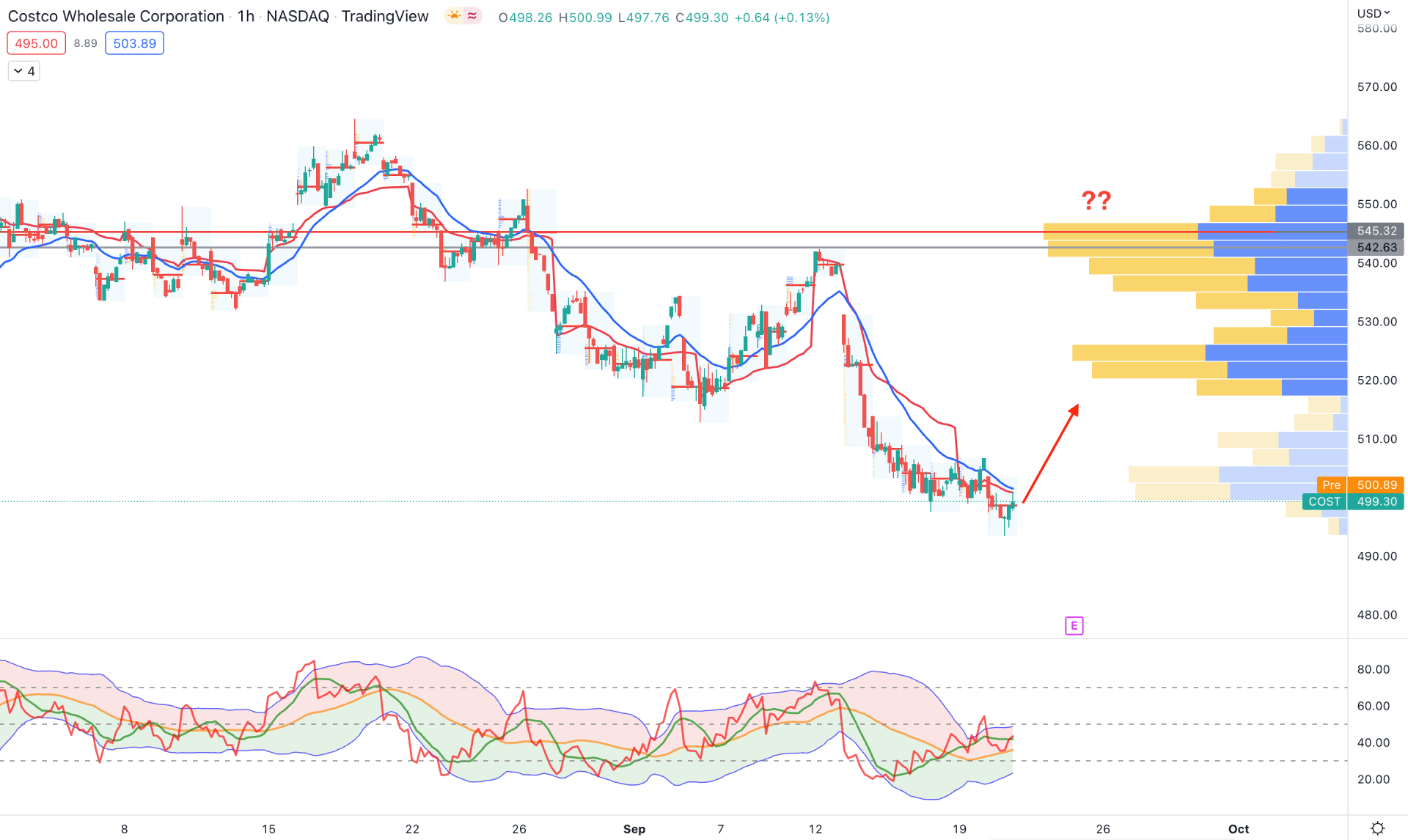Click the closing price C499.30 value

point(702,17)
